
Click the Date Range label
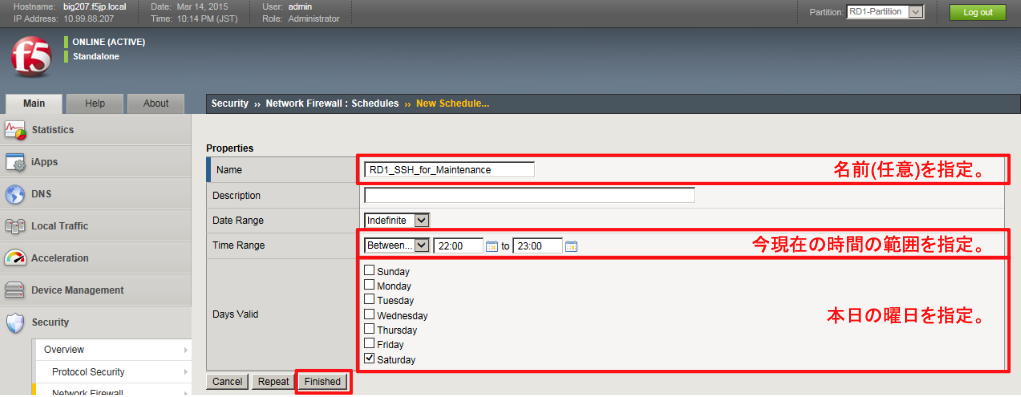[x=238, y=221]
